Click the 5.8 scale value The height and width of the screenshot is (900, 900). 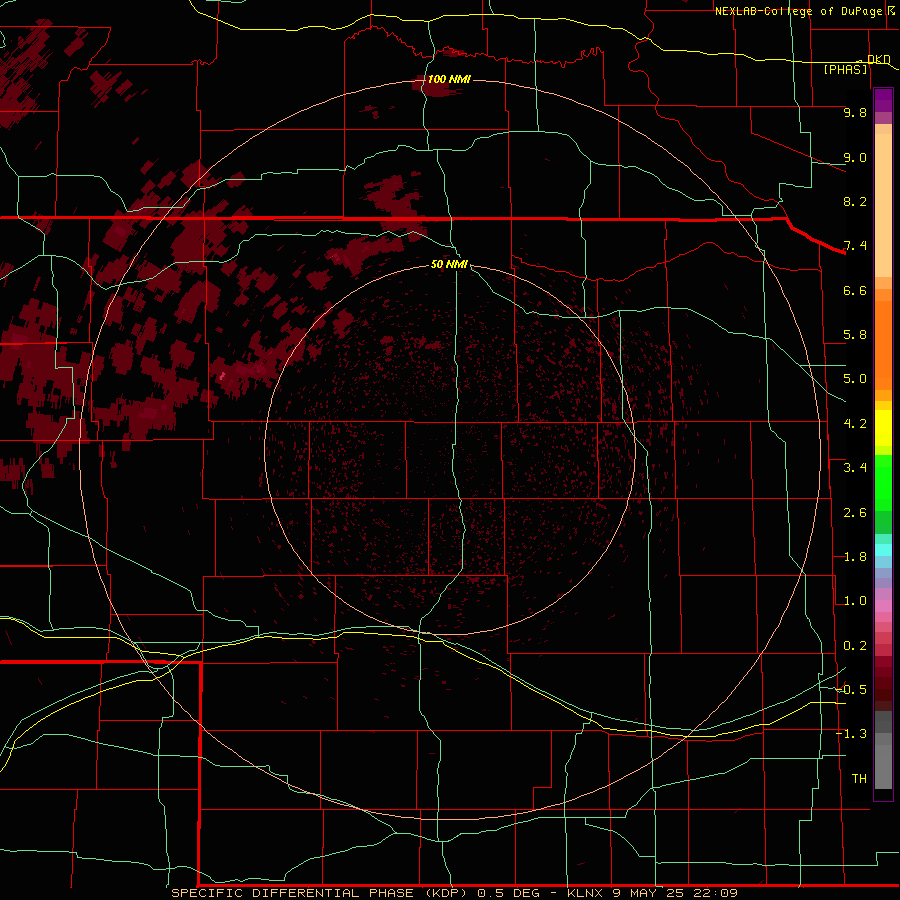pos(855,335)
